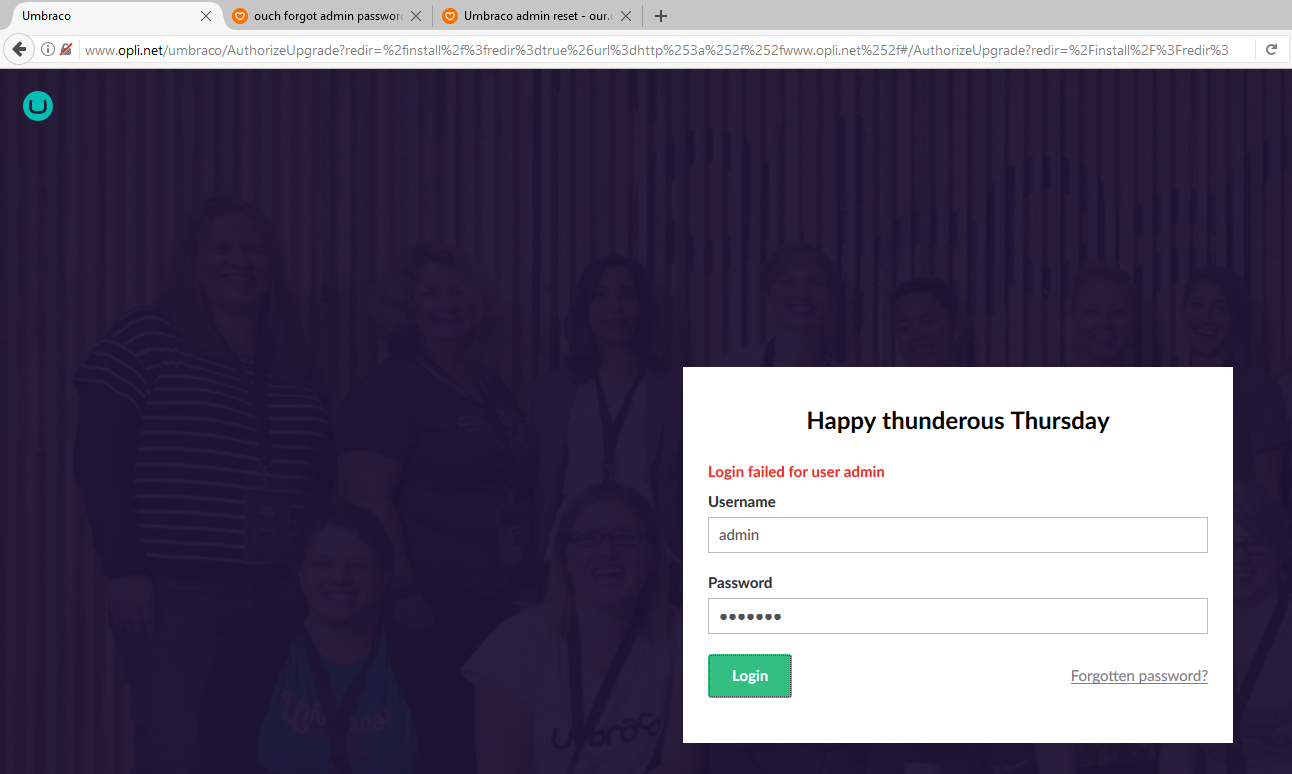Click the 'Happy thunderous Thursday' heading

(x=957, y=421)
